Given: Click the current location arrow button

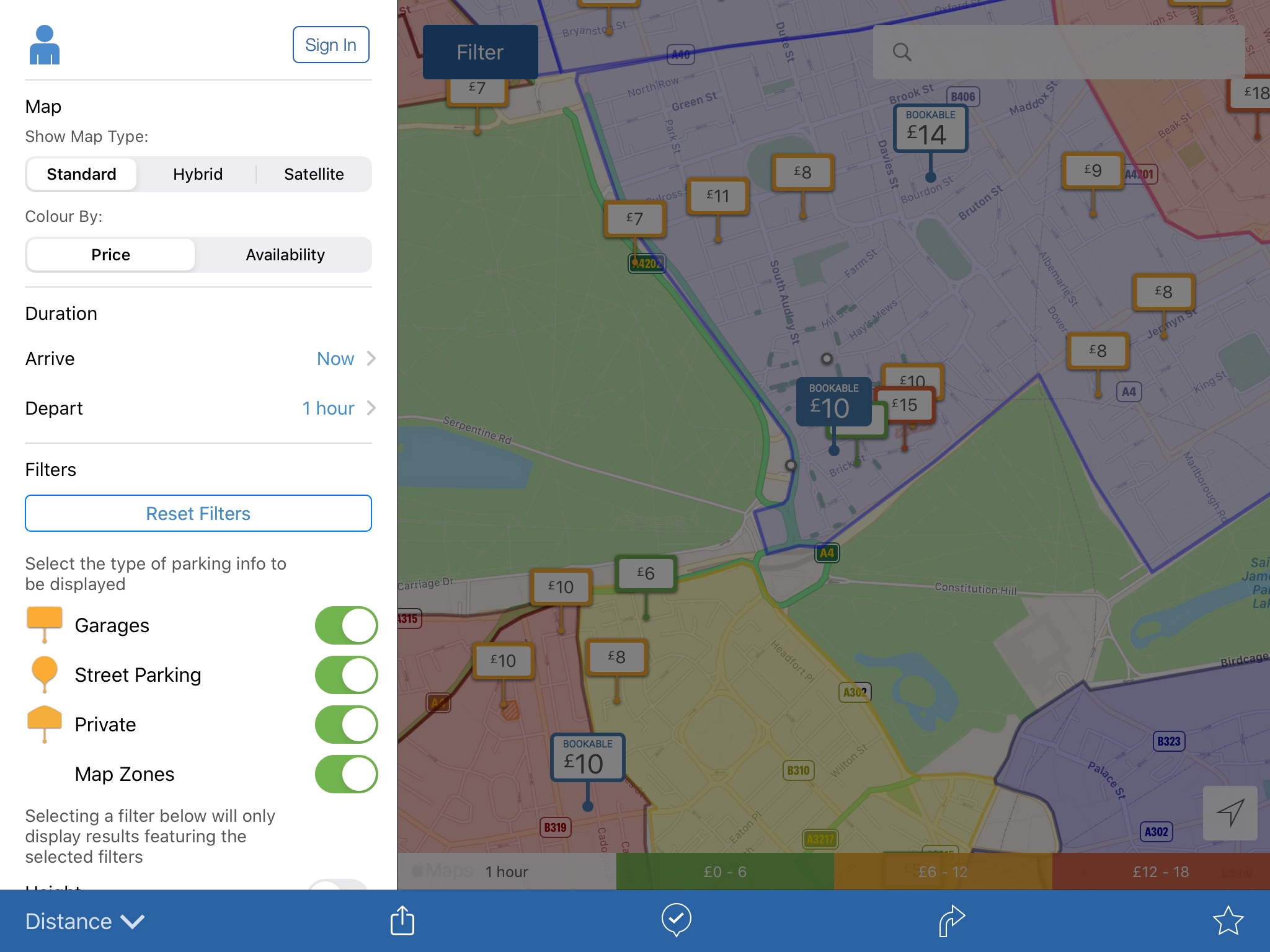Looking at the screenshot, I should 1230,813.
